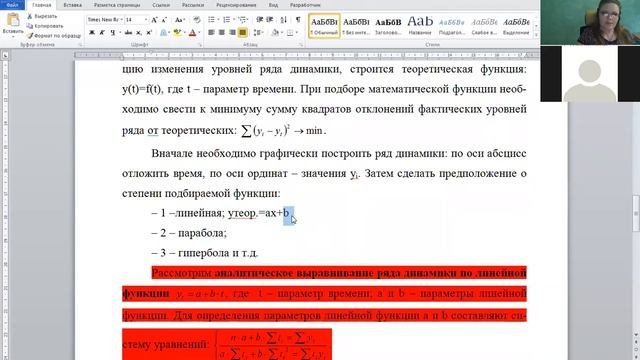Toggle italic (К) formatting
This screenshot has width=640, height=360.
pos(102,33)
